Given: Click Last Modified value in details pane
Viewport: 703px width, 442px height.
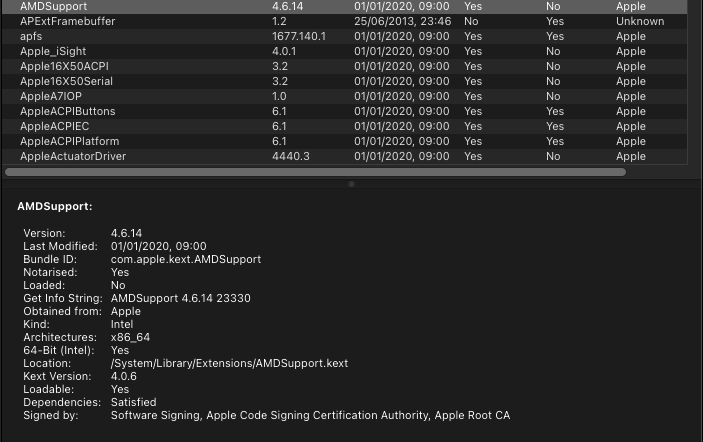Looking at the screenshot, I should click(158, 247).
